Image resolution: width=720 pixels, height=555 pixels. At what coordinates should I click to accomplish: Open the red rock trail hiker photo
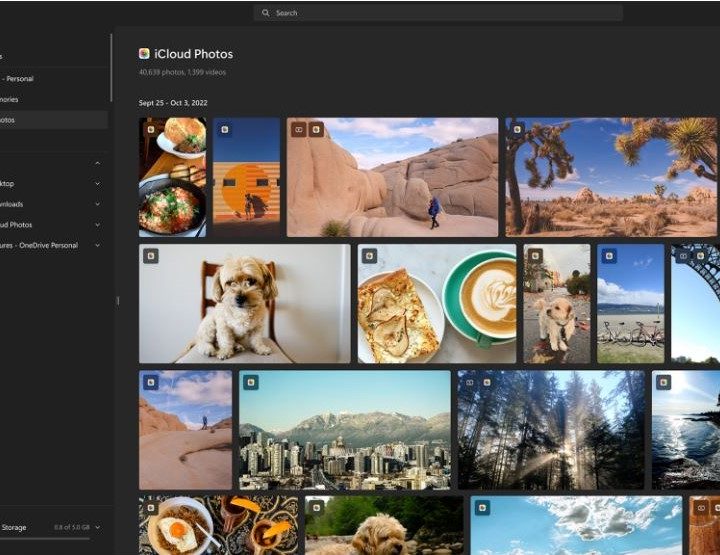186,430
